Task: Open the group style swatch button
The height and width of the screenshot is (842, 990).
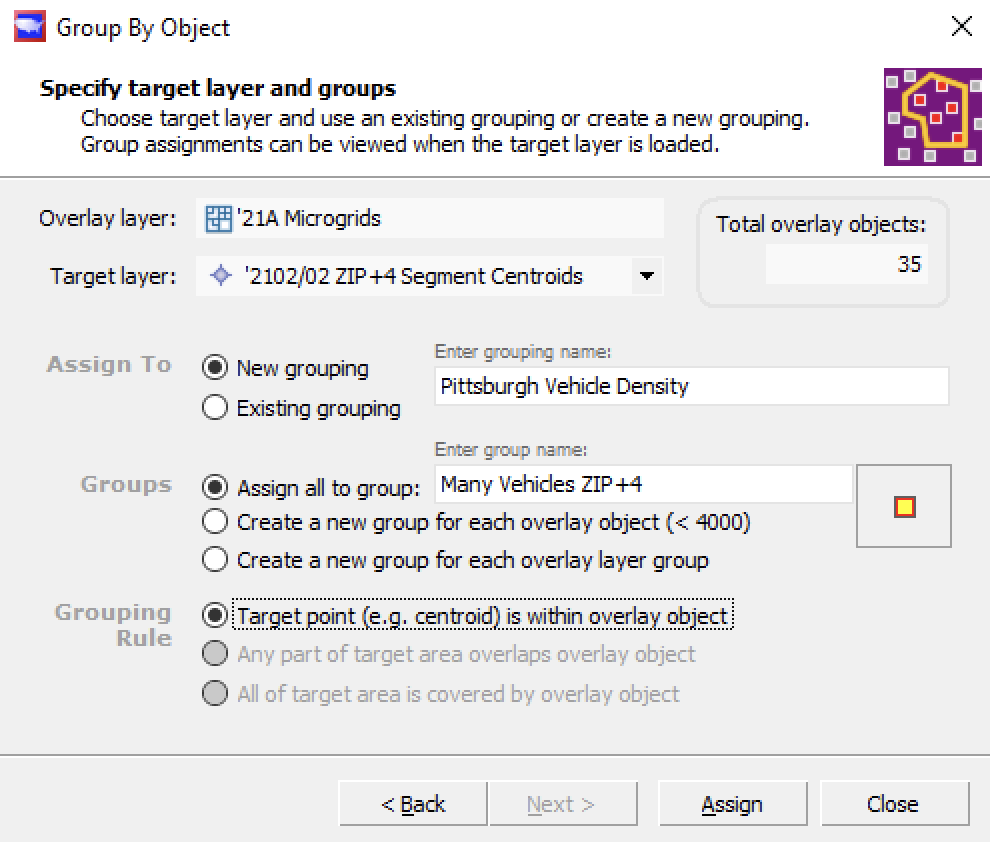Action: [903, 506]
